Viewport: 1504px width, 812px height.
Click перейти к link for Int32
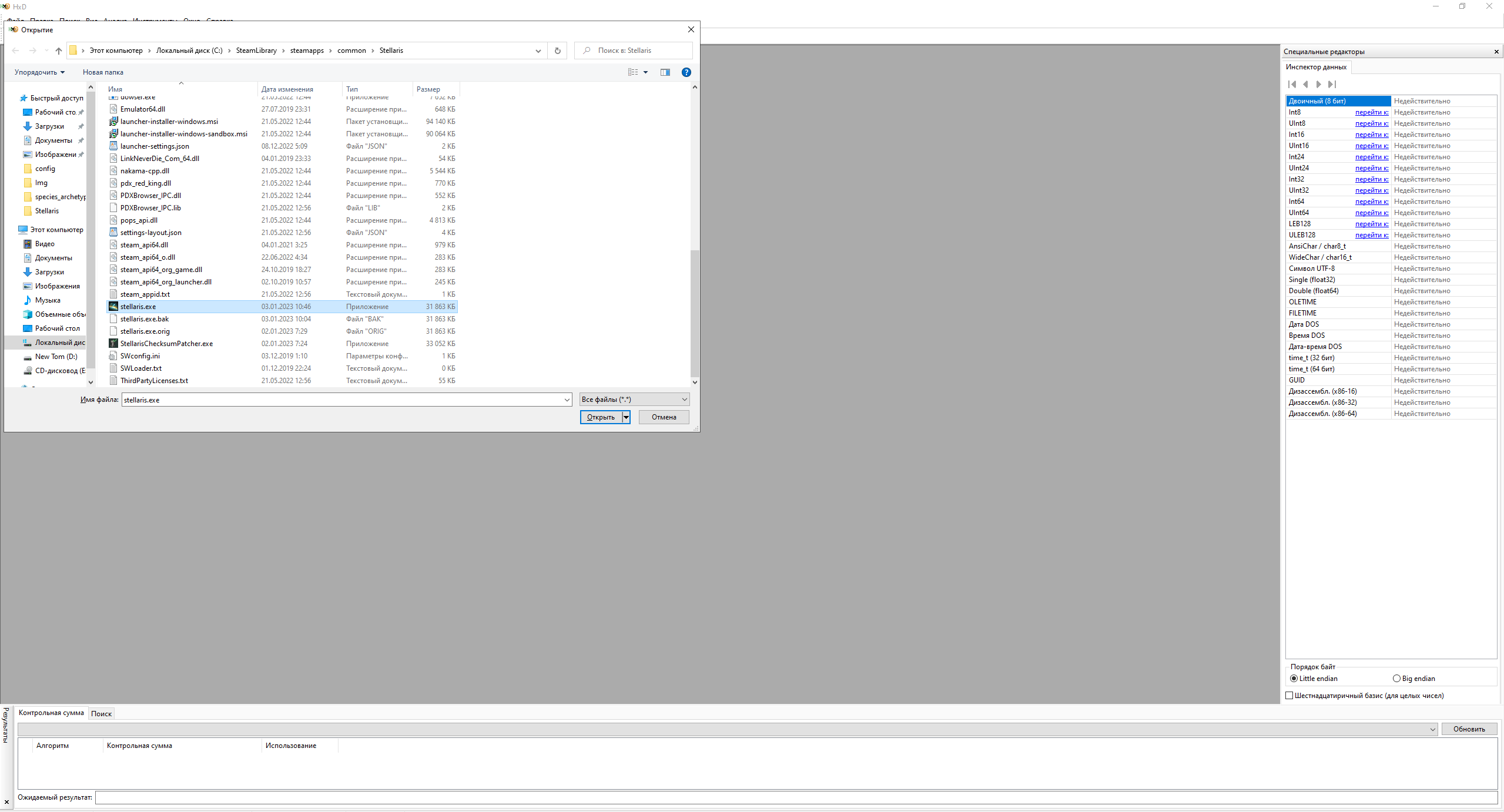(1371, 179)
